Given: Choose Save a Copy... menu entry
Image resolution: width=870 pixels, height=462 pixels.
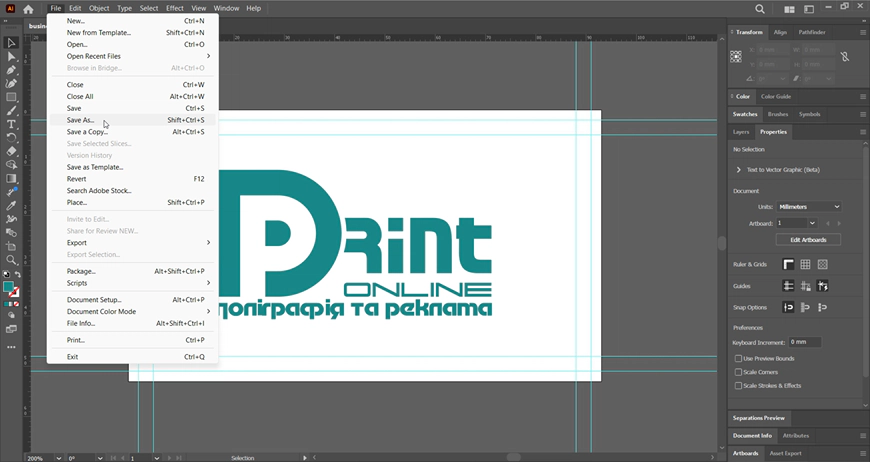Looking at the screenshot, I should tap(133, 132).
